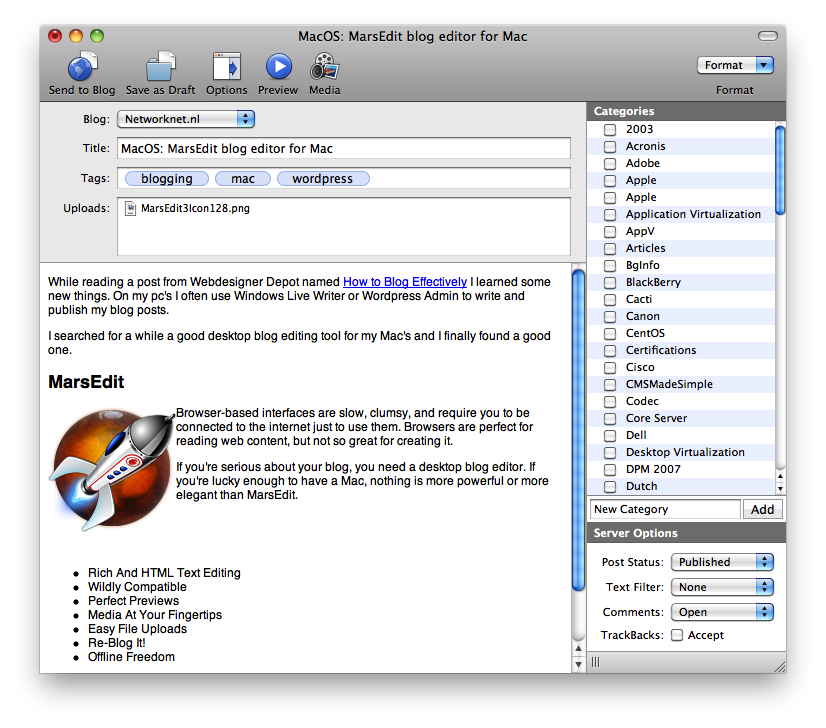Open the Media manager icon
This screenshot has width=826, height=728.
click(x=324, y=66)
